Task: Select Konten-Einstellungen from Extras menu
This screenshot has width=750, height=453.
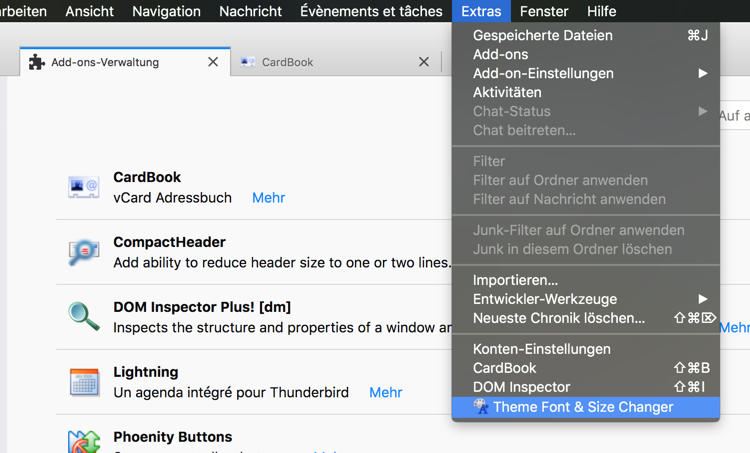Action: [x=541, y=349]
